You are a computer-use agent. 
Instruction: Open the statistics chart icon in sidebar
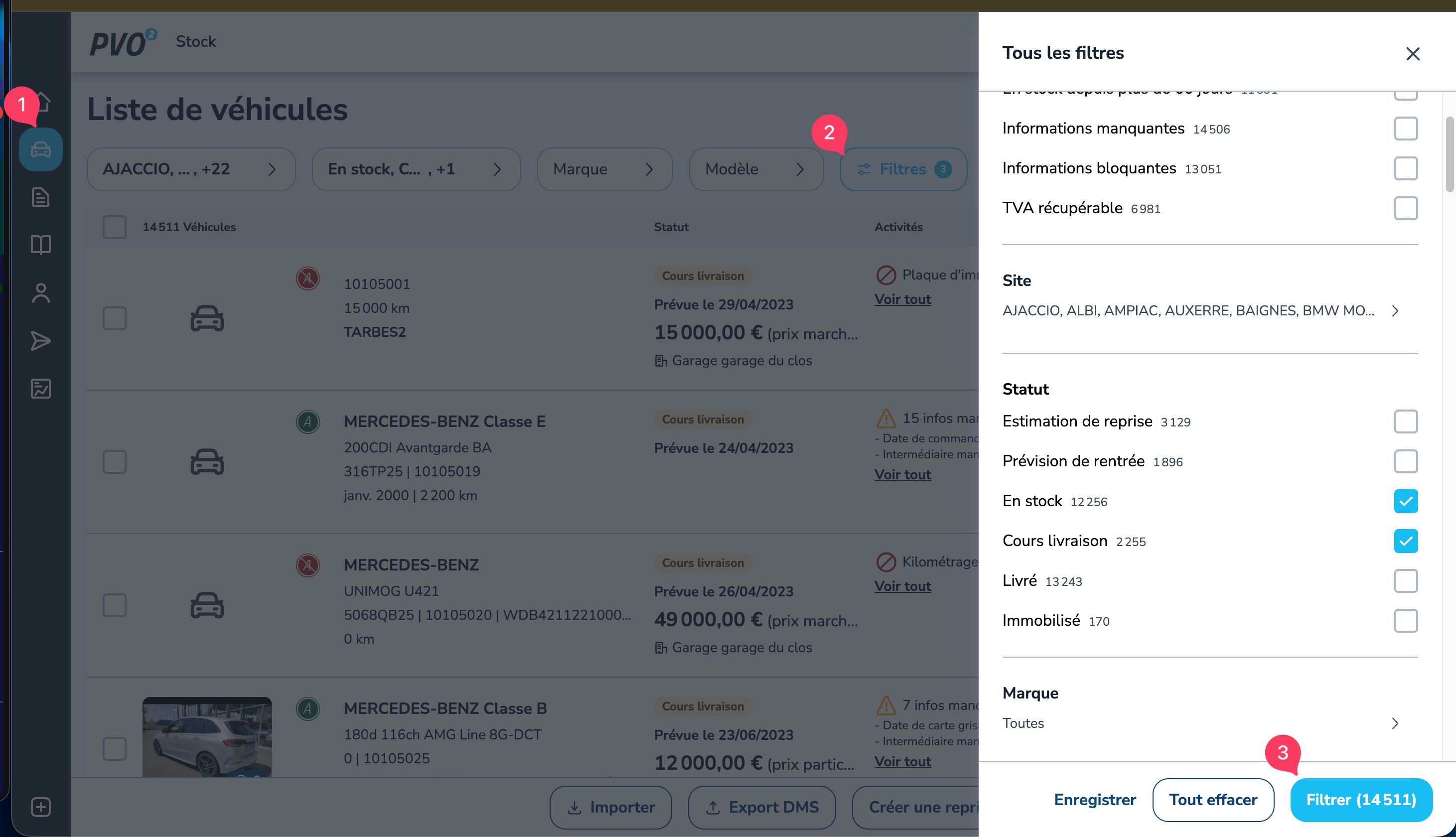coord(40,389)
